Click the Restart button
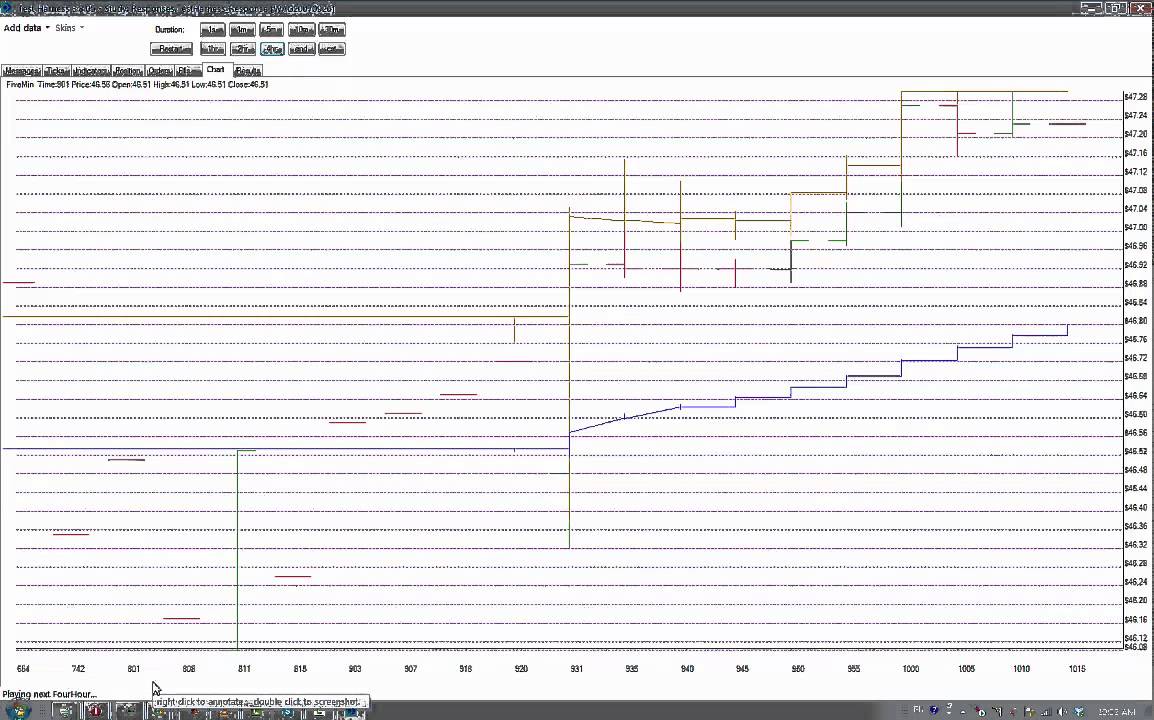The image size is (1154, 720). coord(171,49)
